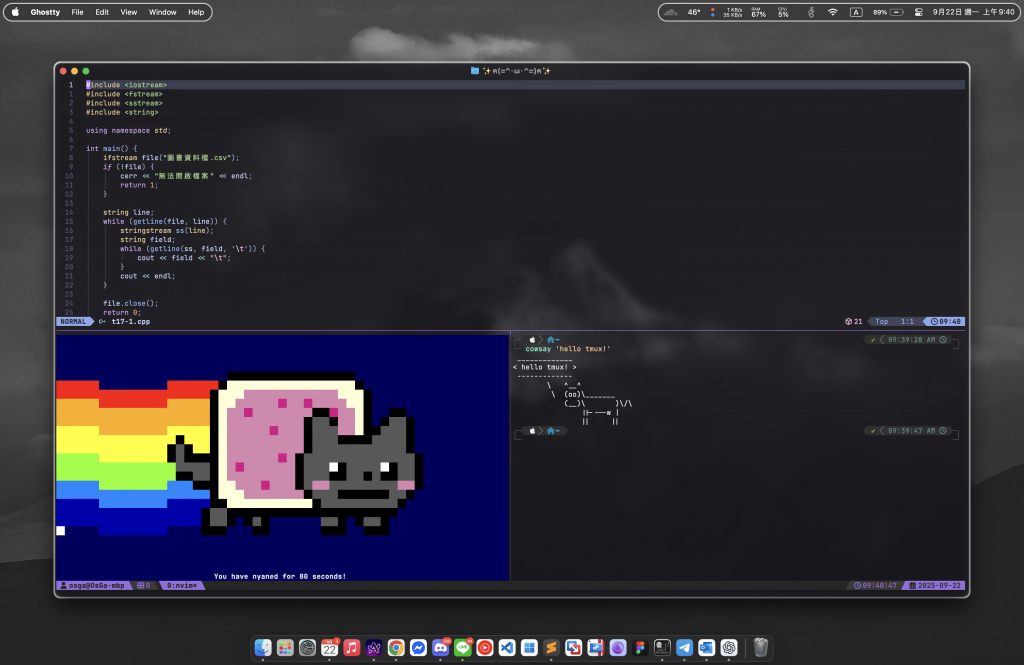Viewport: 1024px width, 665px height.
Task: Open LINE from the Dock
Action: tap(463, 647)
